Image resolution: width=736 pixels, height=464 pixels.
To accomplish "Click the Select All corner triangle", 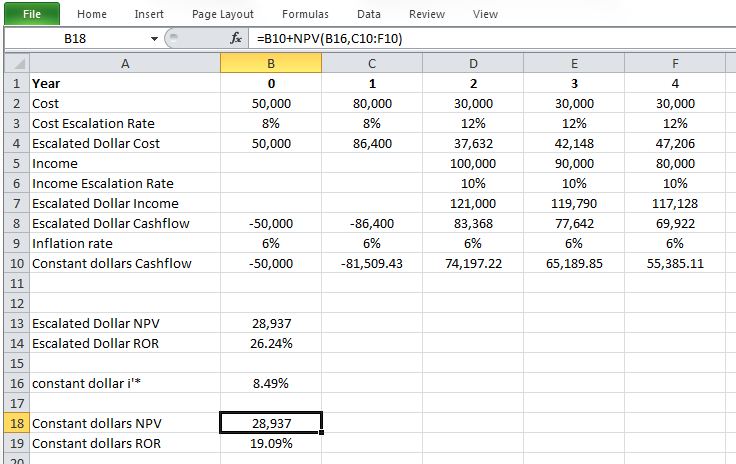I will coord(18,63).
